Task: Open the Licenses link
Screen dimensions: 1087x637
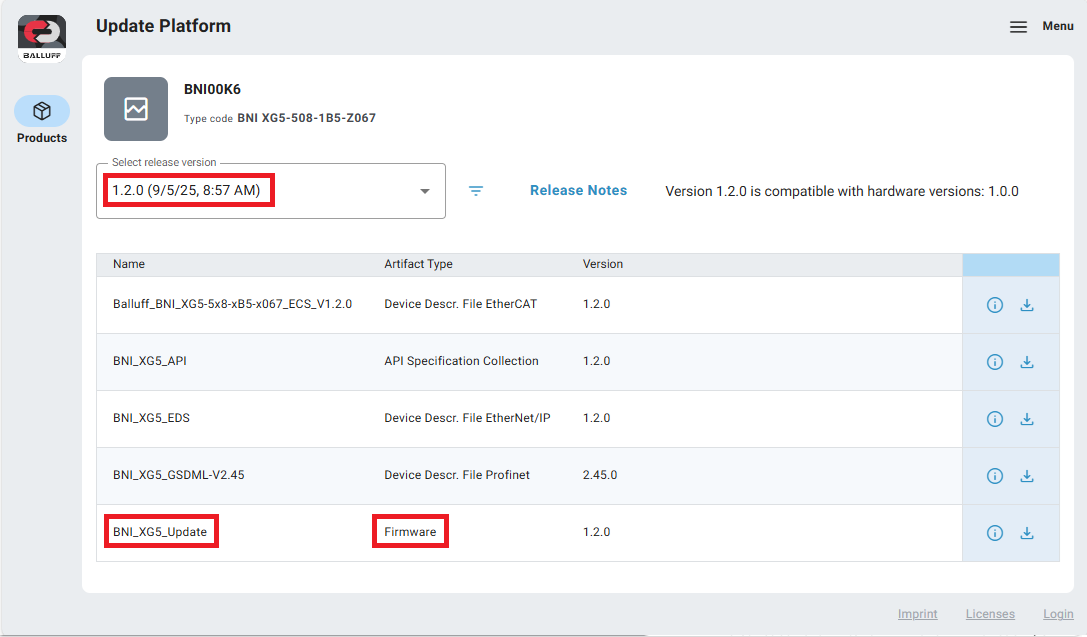Action: [989, 614]
